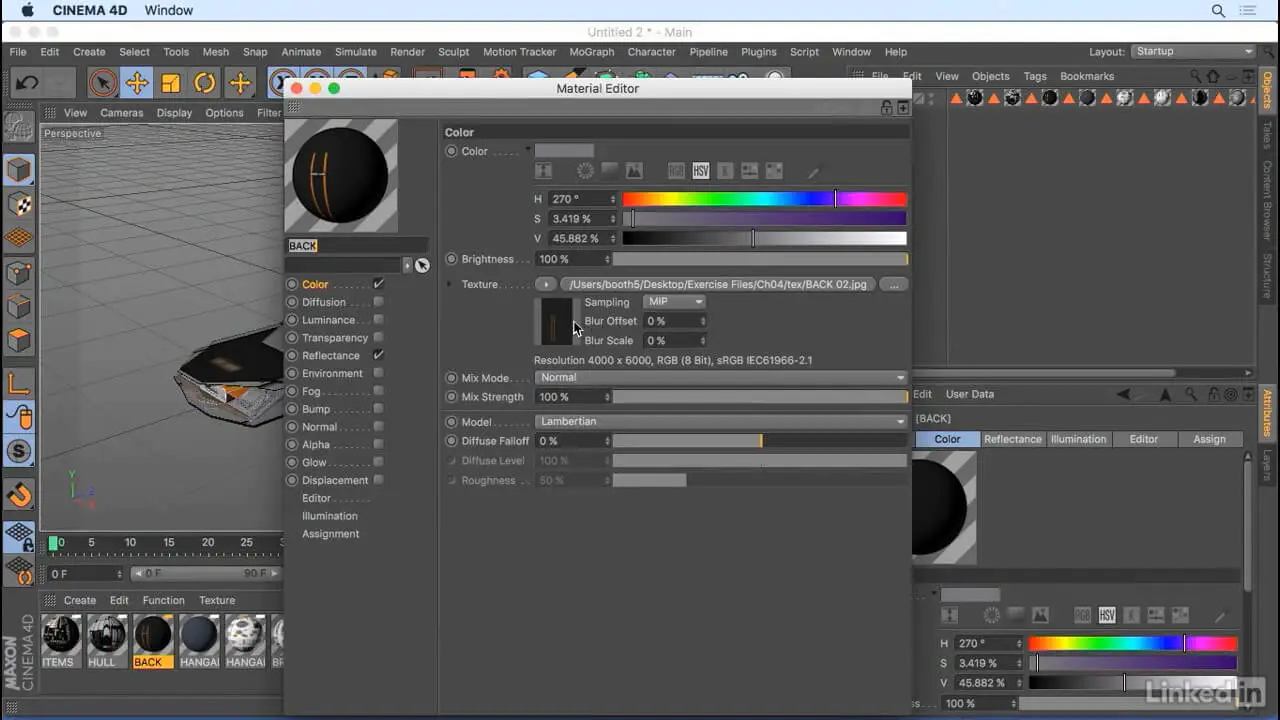
Task: Switch to Illumination tab in Attributes manager
Action: pyautogui.click(x=1078, y=439)
